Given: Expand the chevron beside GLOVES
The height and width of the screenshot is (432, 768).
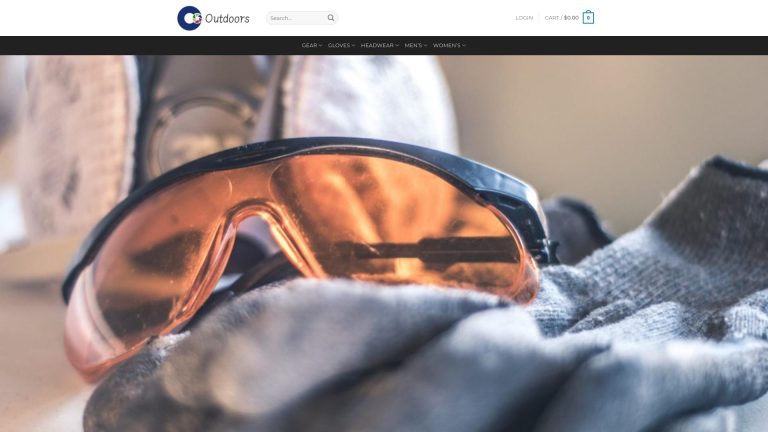Looking at the screenshot, I should (x=354, y=45).
